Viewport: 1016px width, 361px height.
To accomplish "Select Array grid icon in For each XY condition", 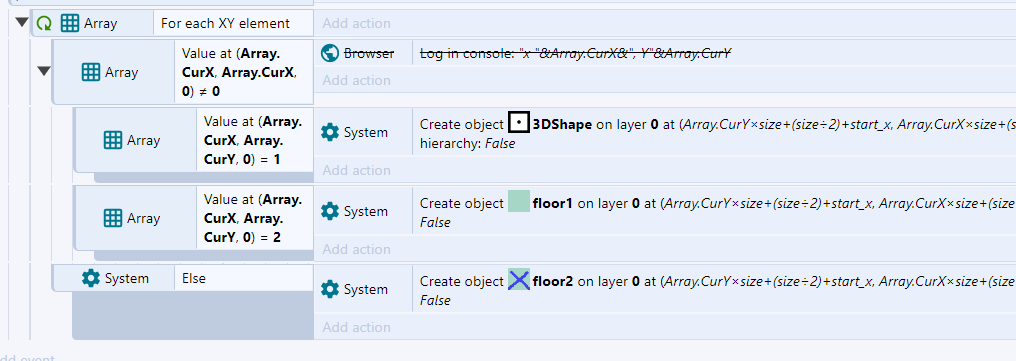I will 69,23.
